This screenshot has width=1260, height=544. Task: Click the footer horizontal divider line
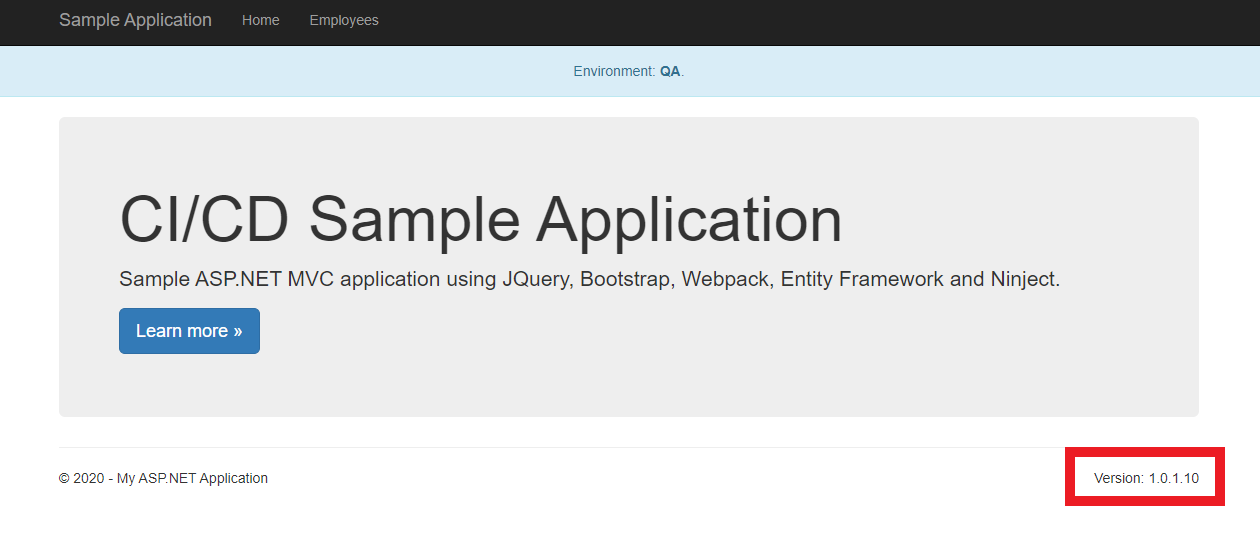(x=560, y=447)
